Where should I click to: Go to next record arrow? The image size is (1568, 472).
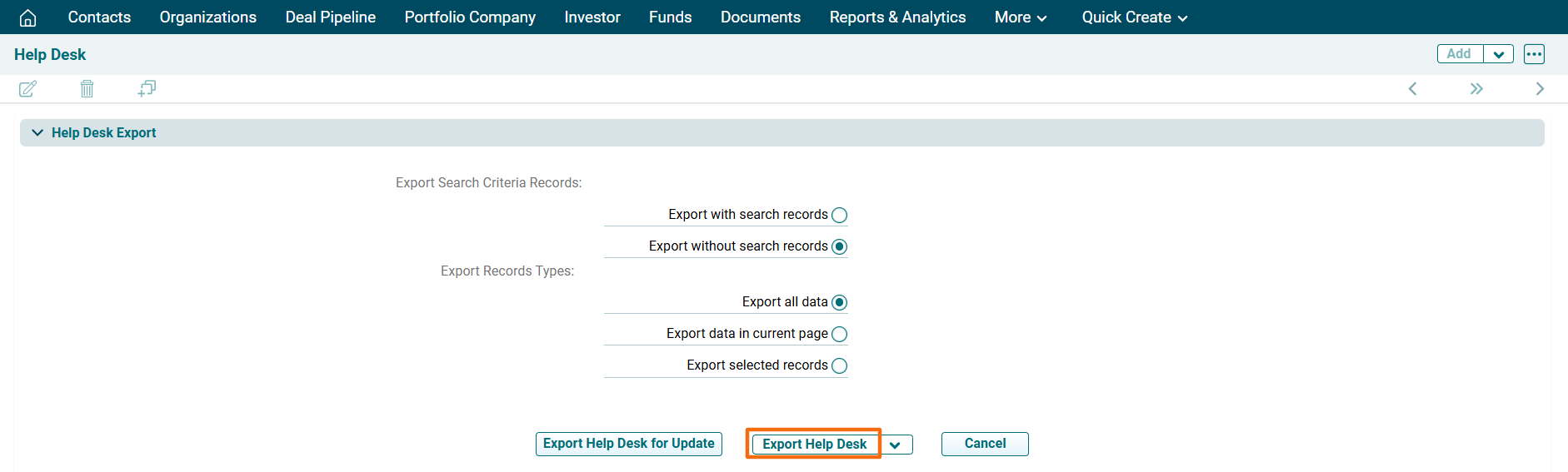[1539, 89]
